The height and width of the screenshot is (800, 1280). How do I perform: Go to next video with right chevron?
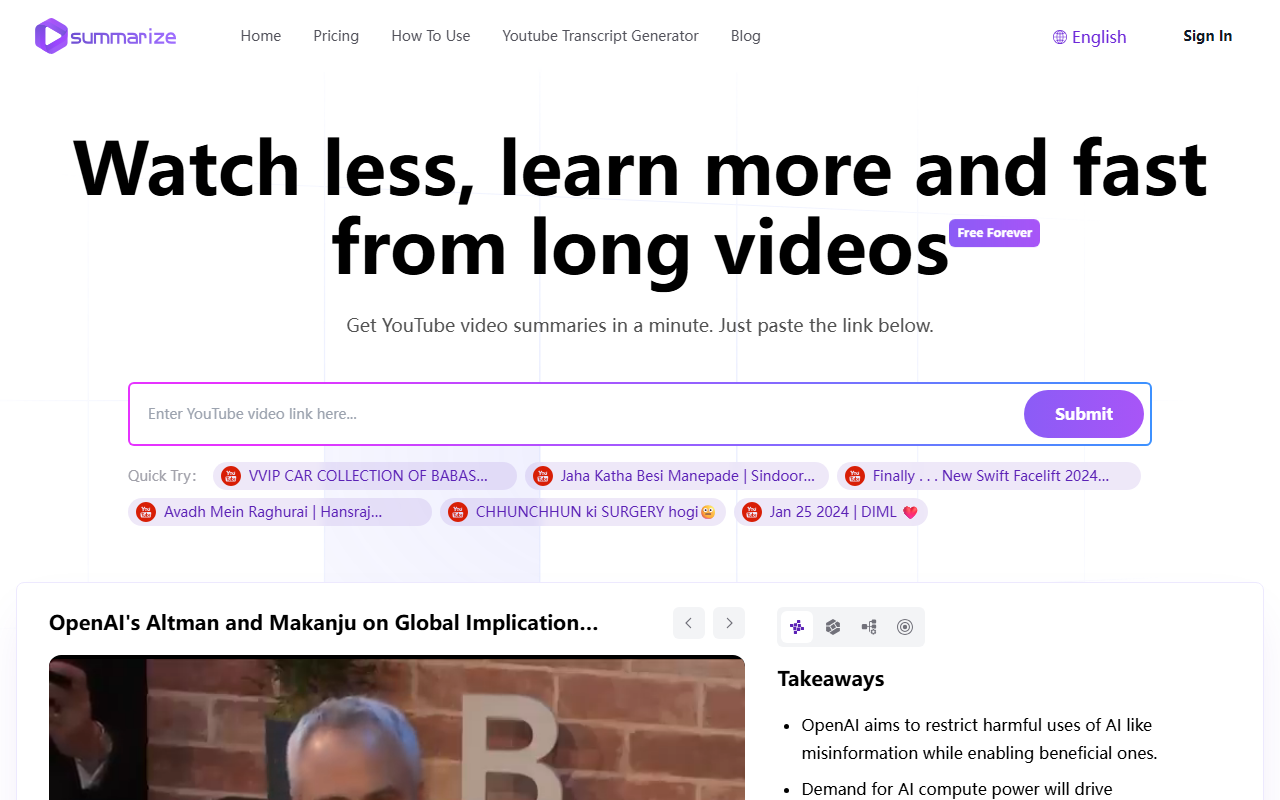pos(729,623)
